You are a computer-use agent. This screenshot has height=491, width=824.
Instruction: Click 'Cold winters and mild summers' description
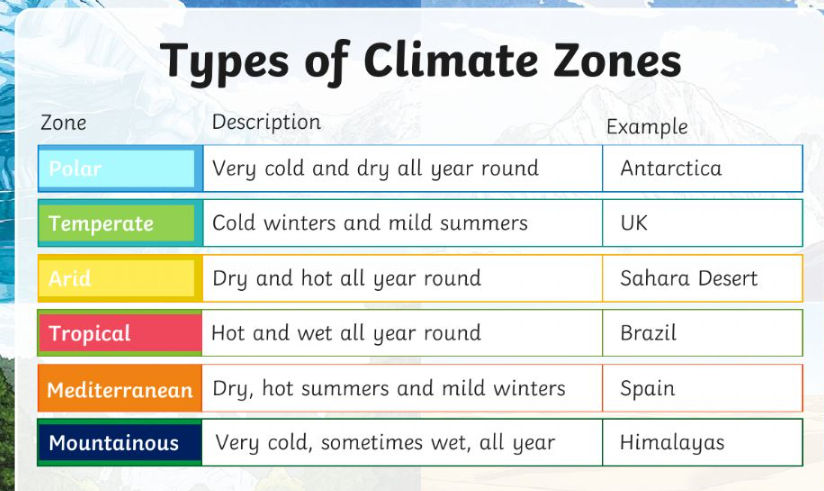tap(370, 223)
